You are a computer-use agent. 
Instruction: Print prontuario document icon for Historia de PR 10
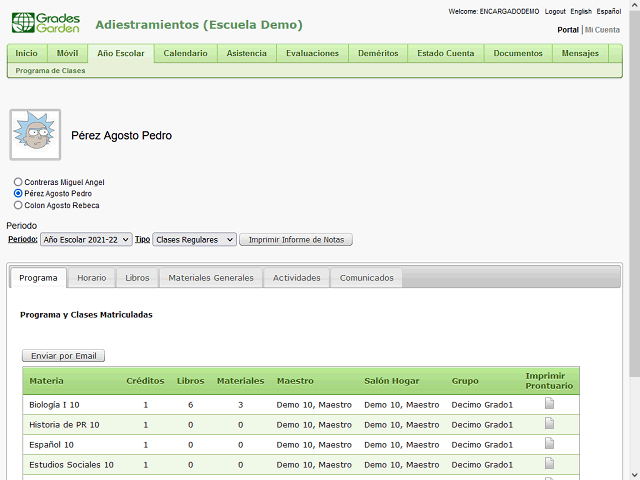pyautogui.click(x=549, y=424)
